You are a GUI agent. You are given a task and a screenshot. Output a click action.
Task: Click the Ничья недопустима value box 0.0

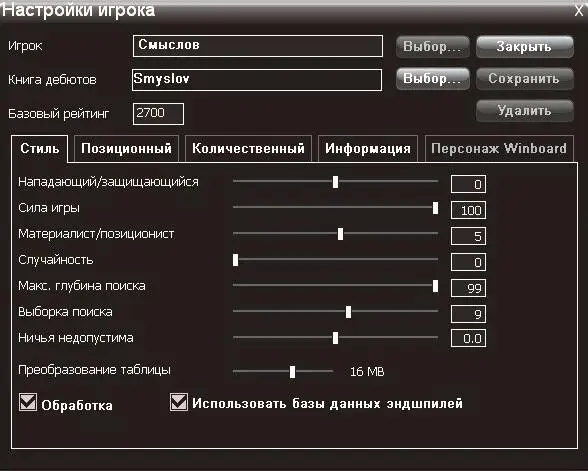tap(468, 338)
